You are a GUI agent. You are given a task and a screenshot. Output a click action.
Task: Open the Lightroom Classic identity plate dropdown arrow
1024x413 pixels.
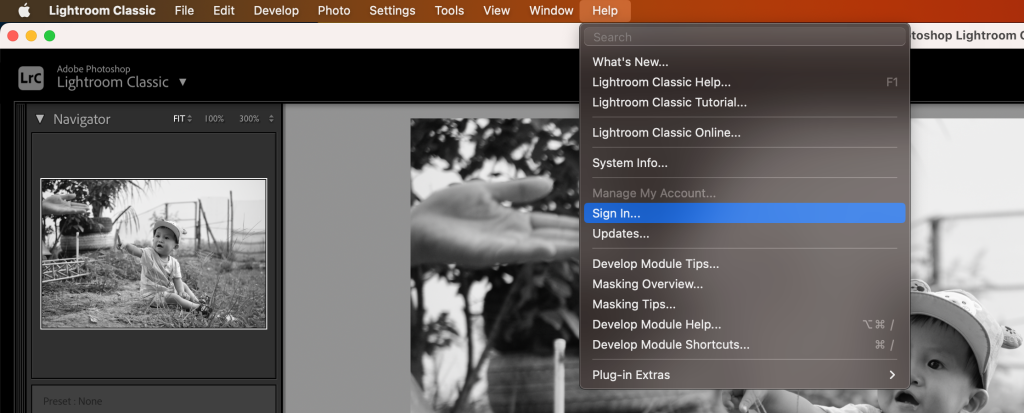click(183, 82)
